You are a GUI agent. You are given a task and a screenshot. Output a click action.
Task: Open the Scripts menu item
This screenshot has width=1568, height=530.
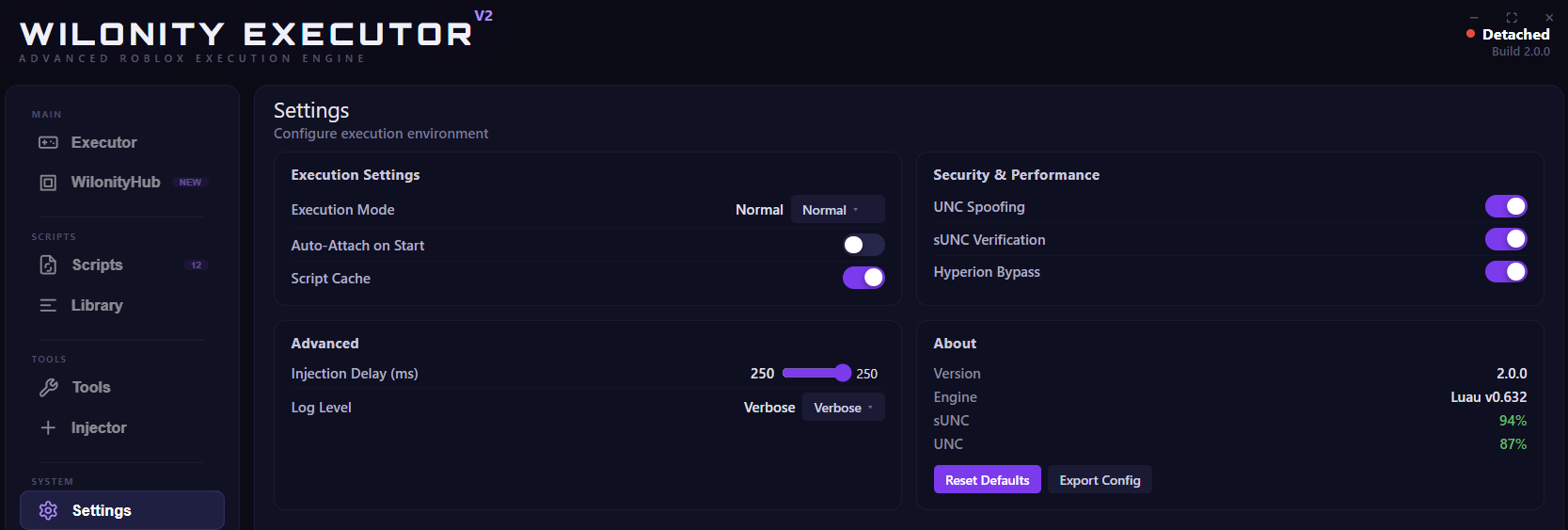click(122, 265)
